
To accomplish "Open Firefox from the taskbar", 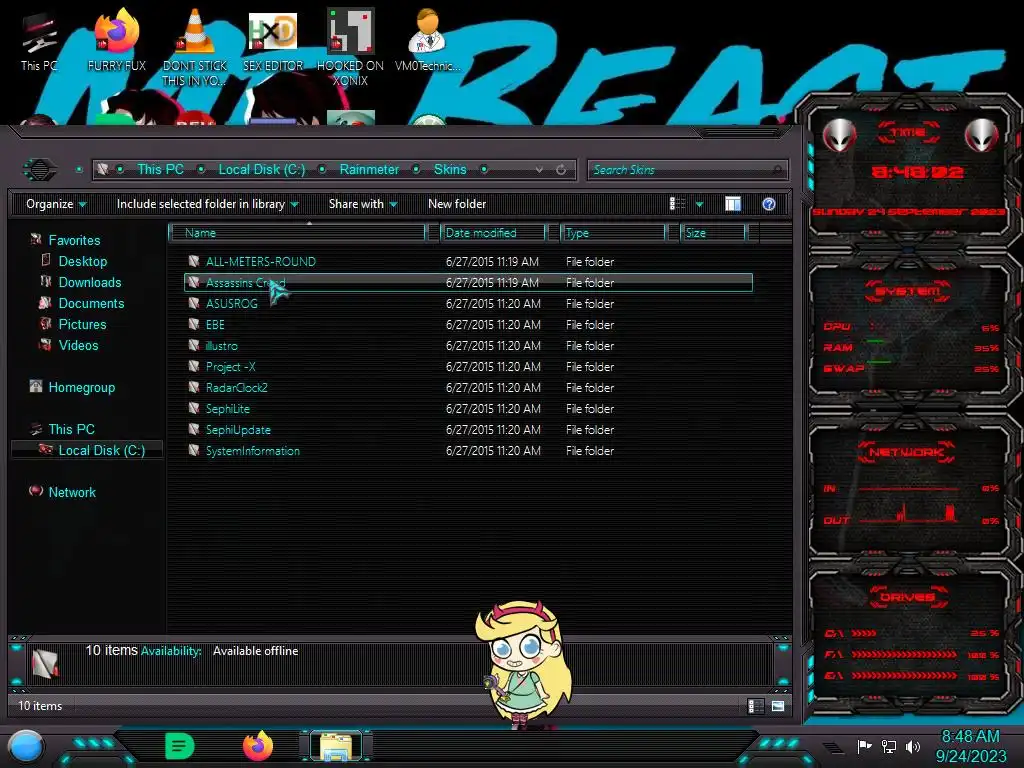I will click(258, 746).
